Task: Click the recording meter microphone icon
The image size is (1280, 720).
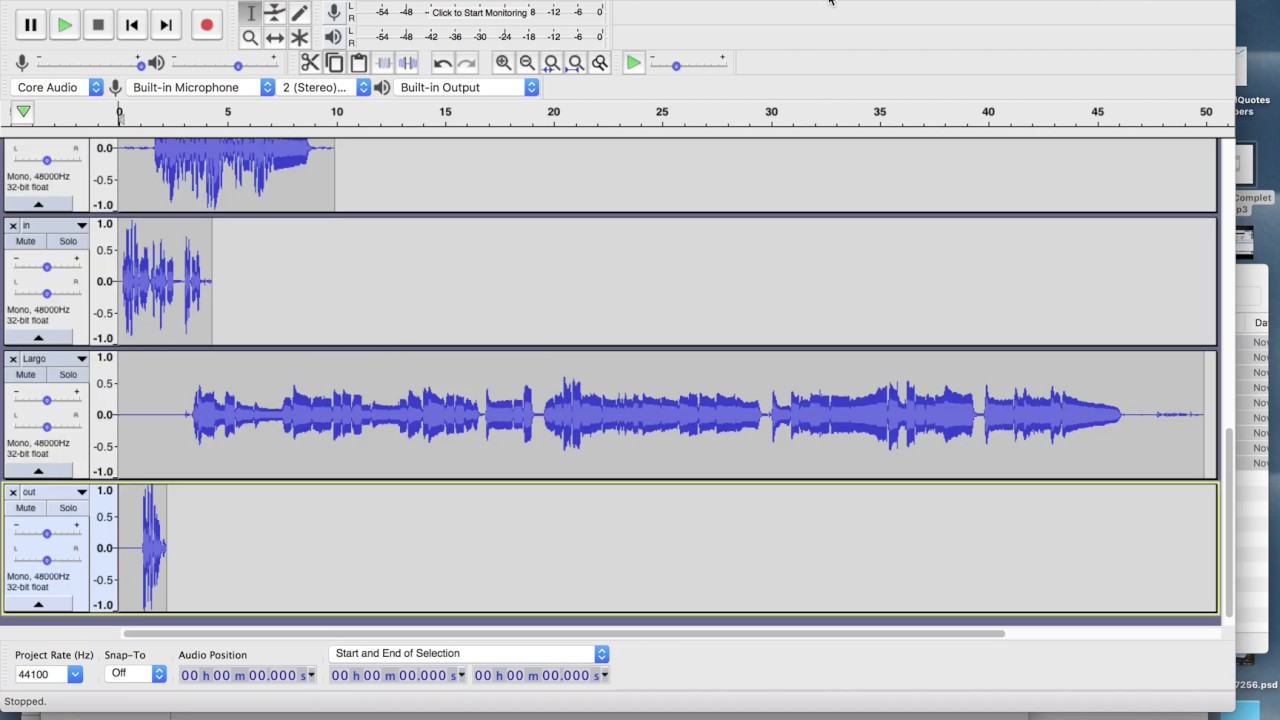Action: click(x=333, y=12)
